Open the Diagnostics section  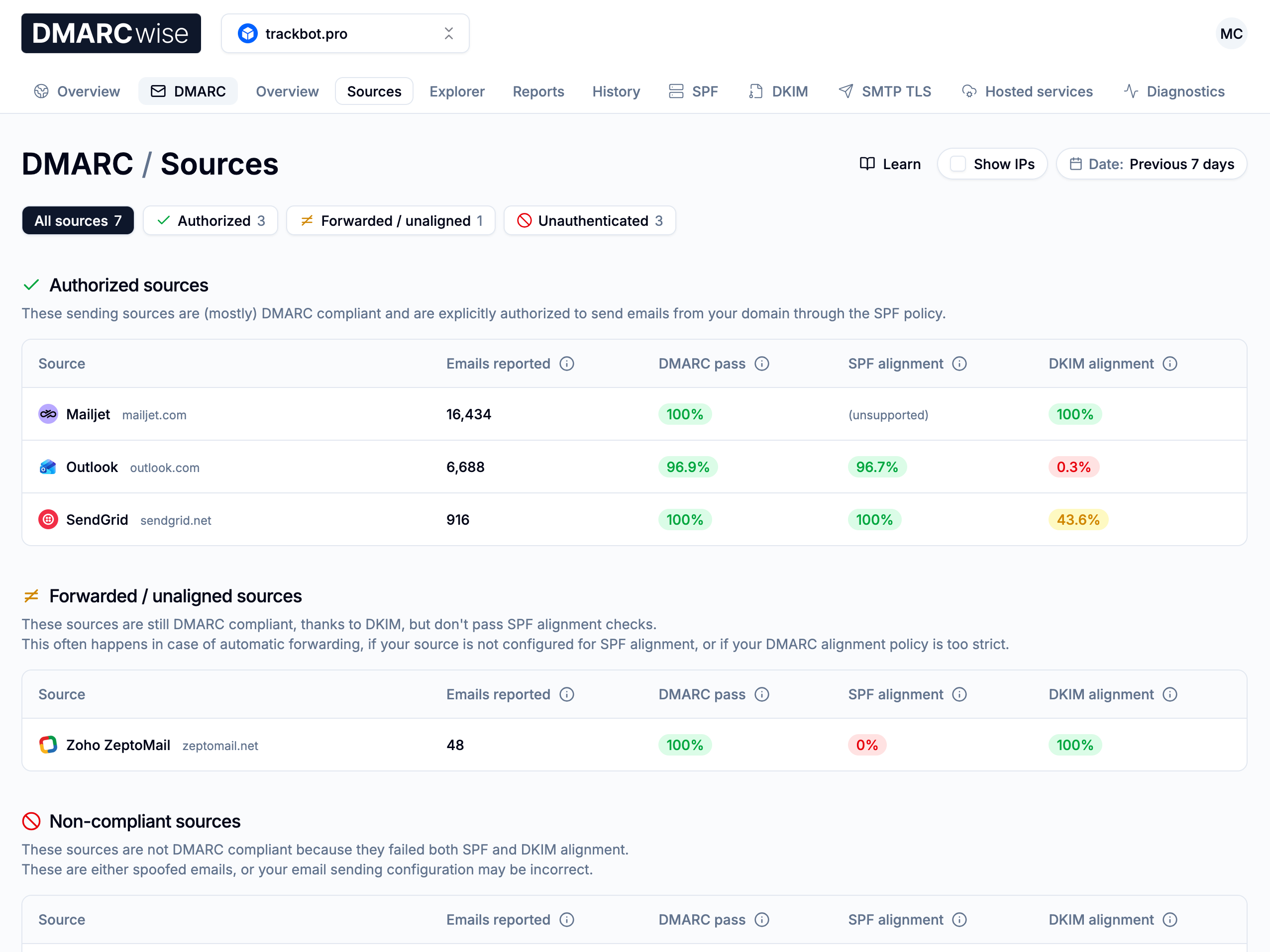(x=1174, y=91)
